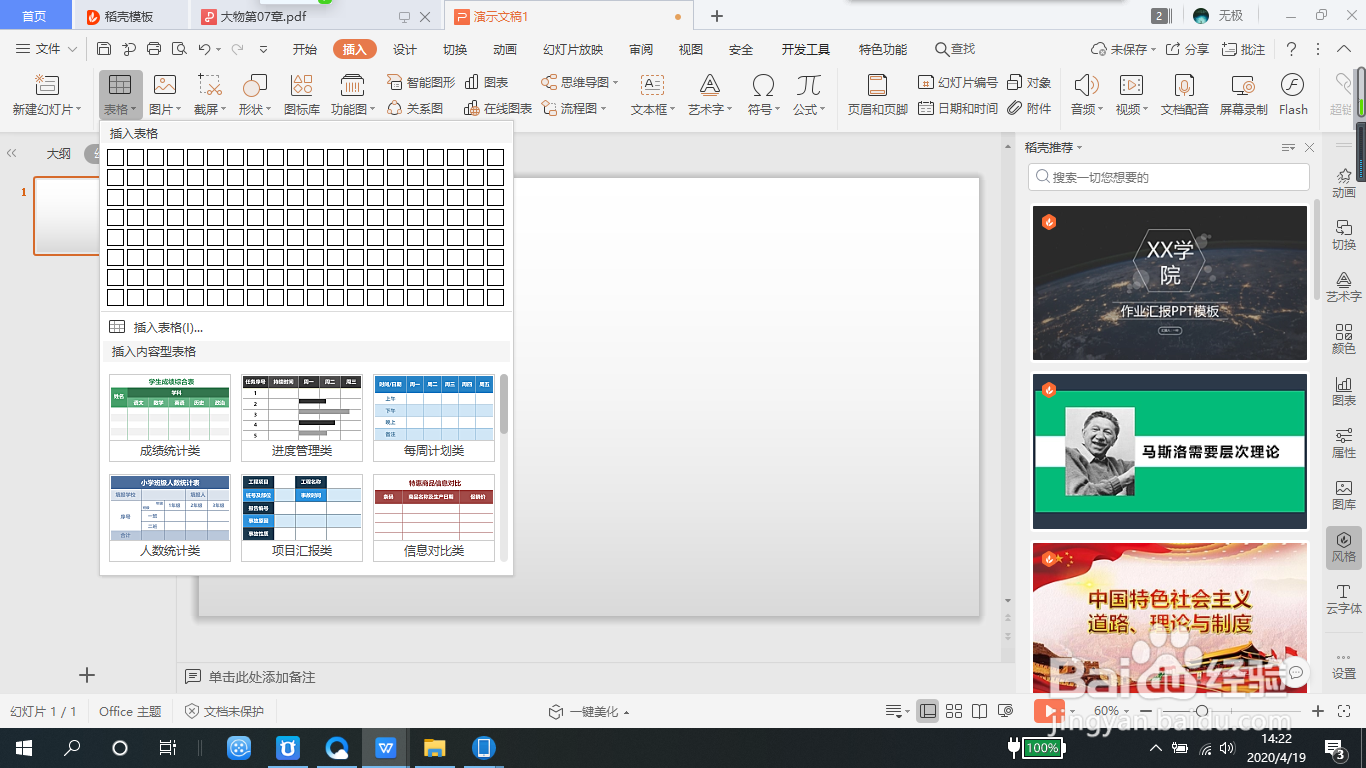
Task: Open 在线图表 online charts
Action: pos(498,108)
